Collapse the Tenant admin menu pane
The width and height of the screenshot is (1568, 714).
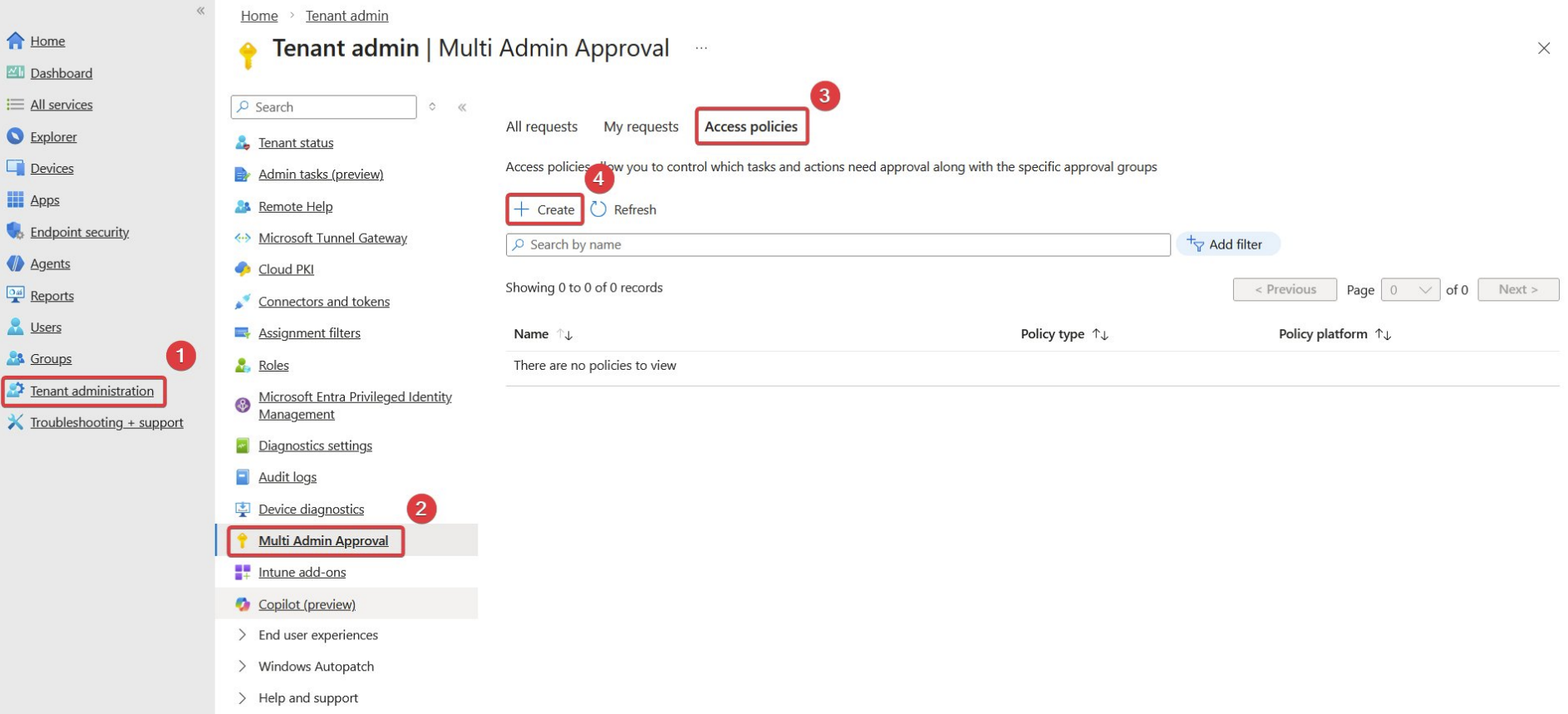[462, 107]
